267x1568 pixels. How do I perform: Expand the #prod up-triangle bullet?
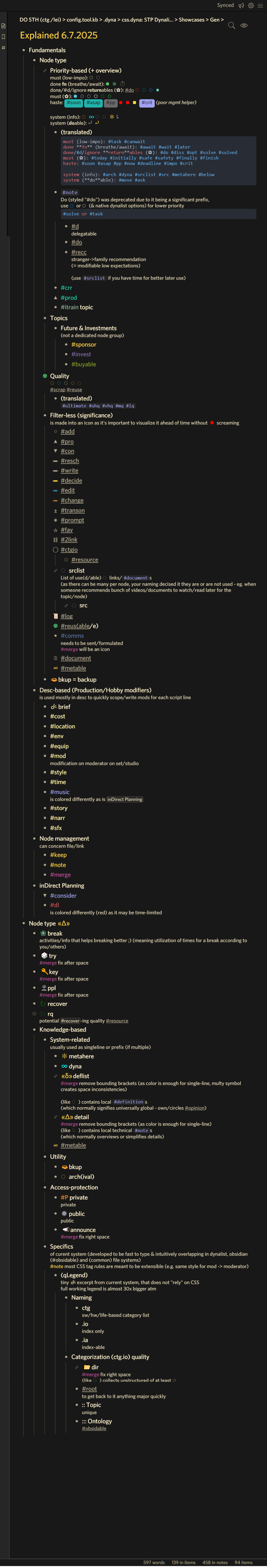55,298
